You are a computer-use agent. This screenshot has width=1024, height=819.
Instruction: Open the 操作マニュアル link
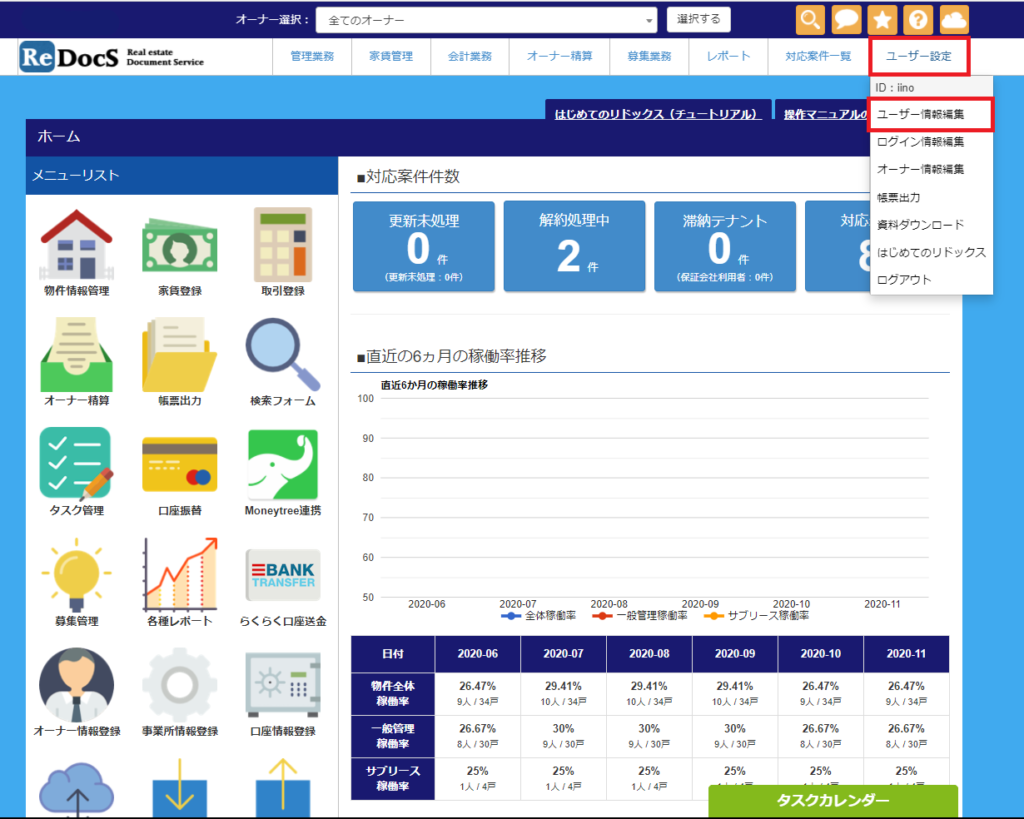coord(825,114)
